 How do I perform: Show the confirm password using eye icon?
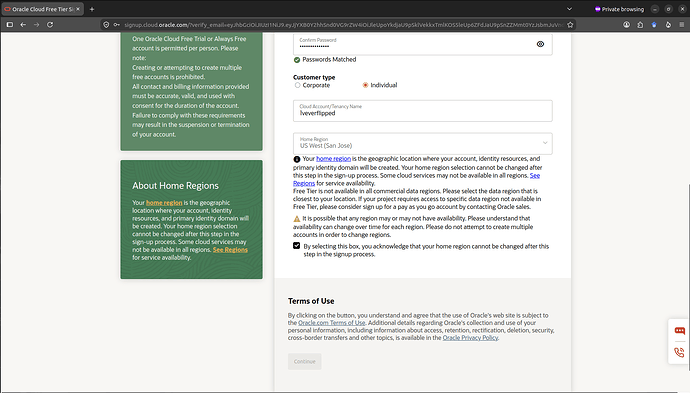[x=540, y=44]
